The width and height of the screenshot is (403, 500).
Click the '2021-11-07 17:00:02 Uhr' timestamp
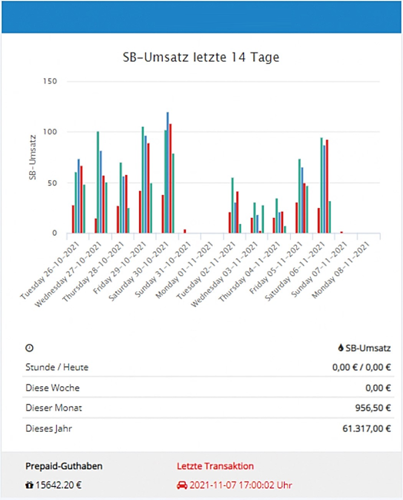click(x=241, y=485)
